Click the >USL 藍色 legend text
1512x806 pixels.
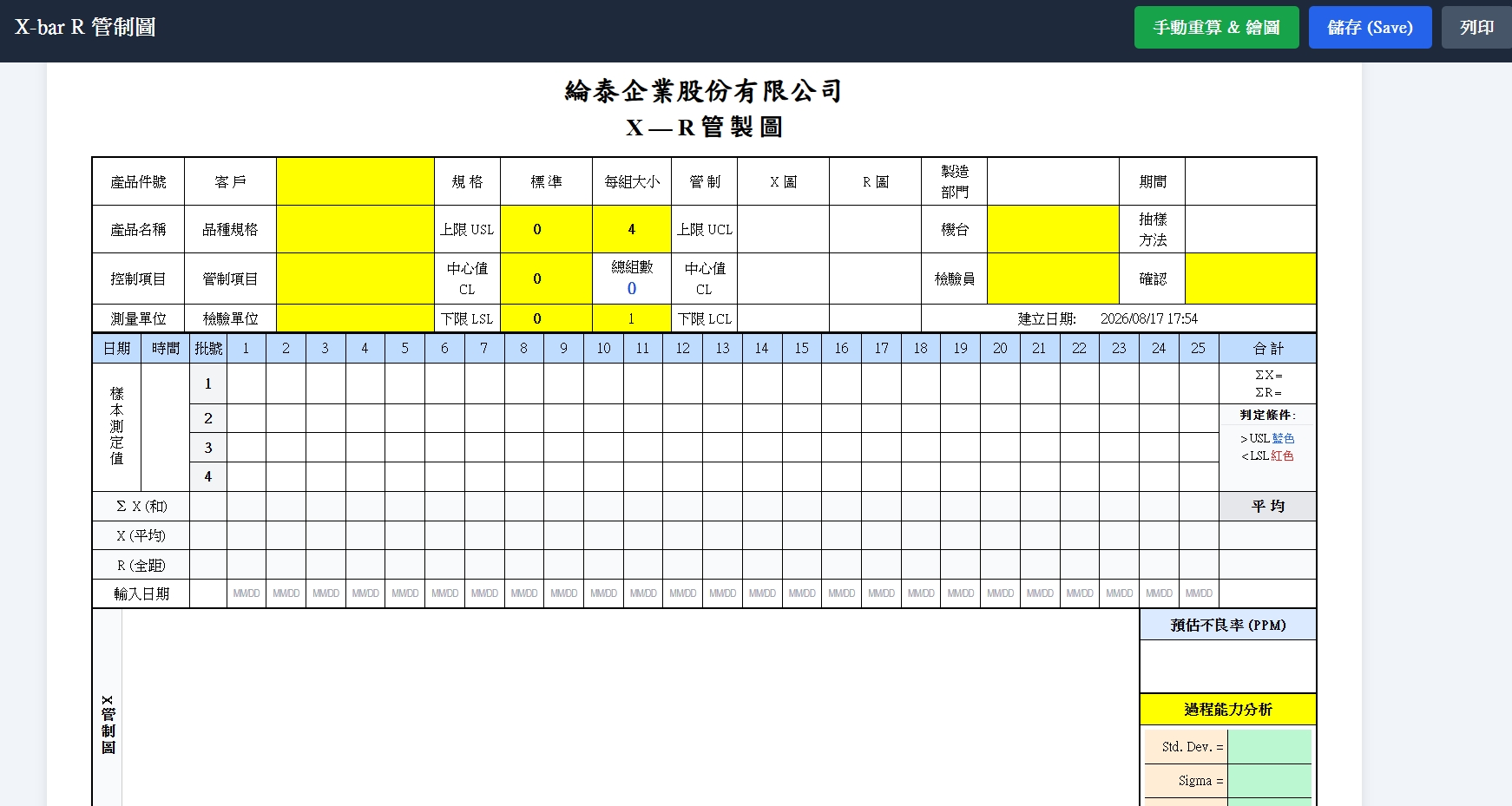(1267, 438)
